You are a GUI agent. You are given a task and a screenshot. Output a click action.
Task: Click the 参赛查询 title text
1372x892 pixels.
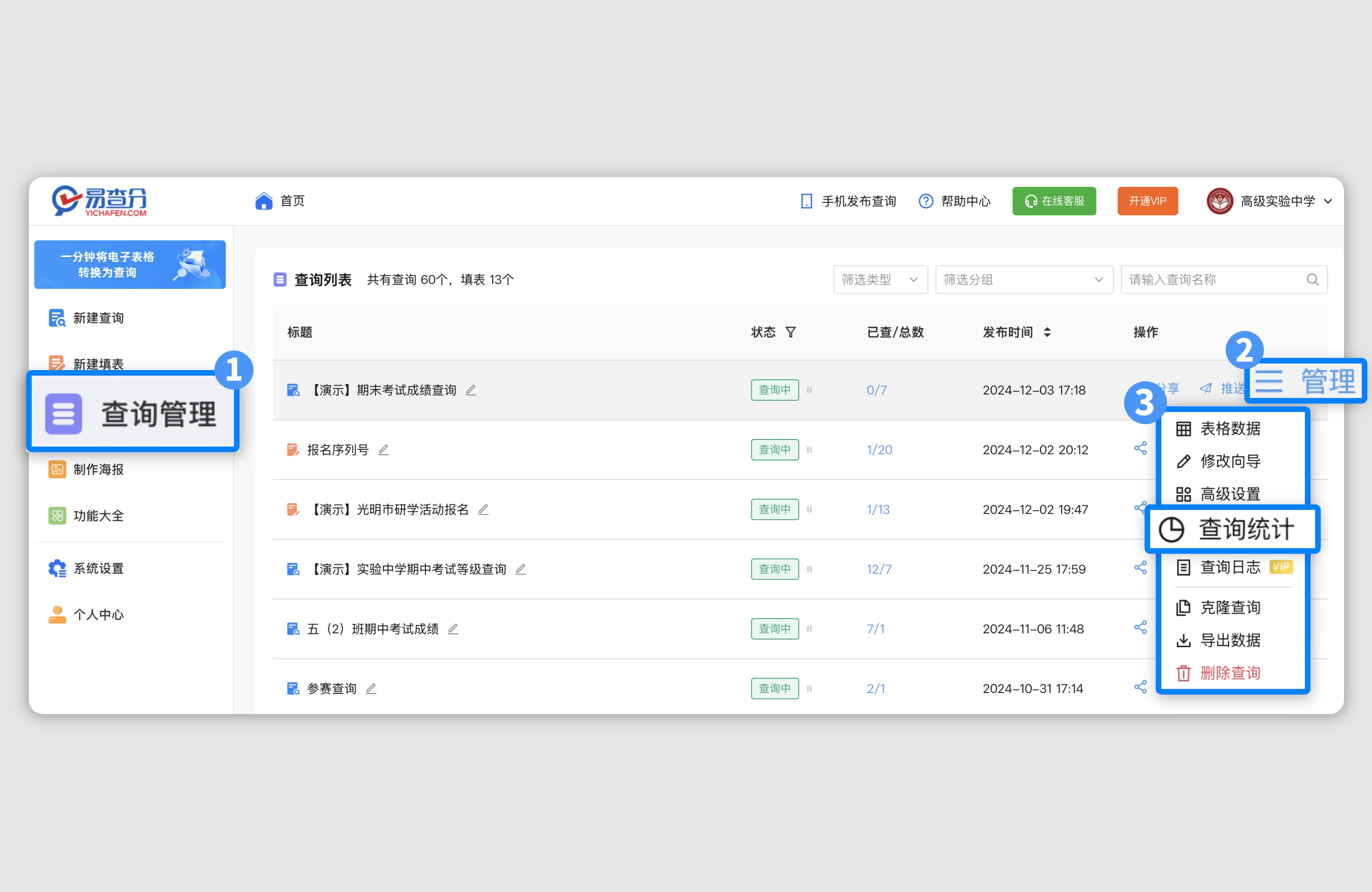point(332,688)
